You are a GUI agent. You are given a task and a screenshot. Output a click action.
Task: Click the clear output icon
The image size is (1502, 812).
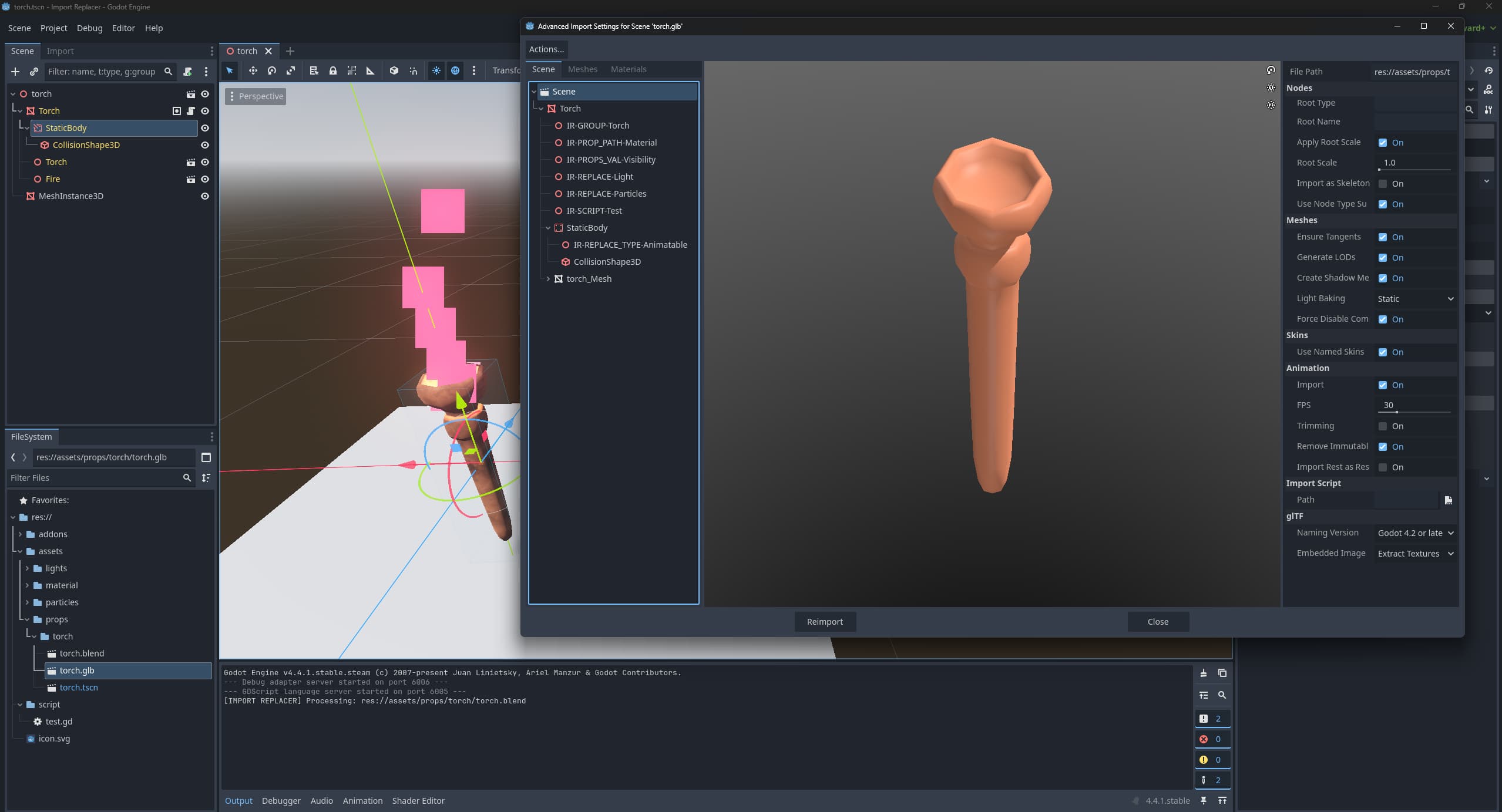coord(1203,673)
